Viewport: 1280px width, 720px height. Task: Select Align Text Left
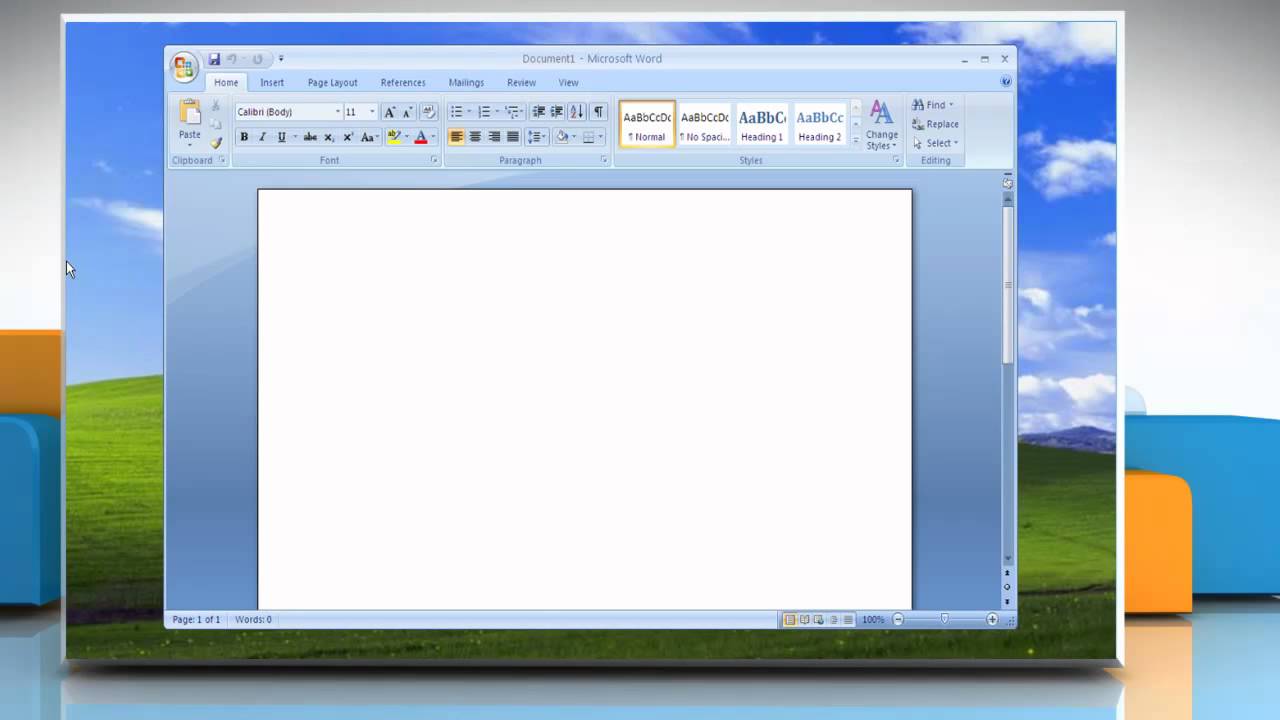[456, 137]
